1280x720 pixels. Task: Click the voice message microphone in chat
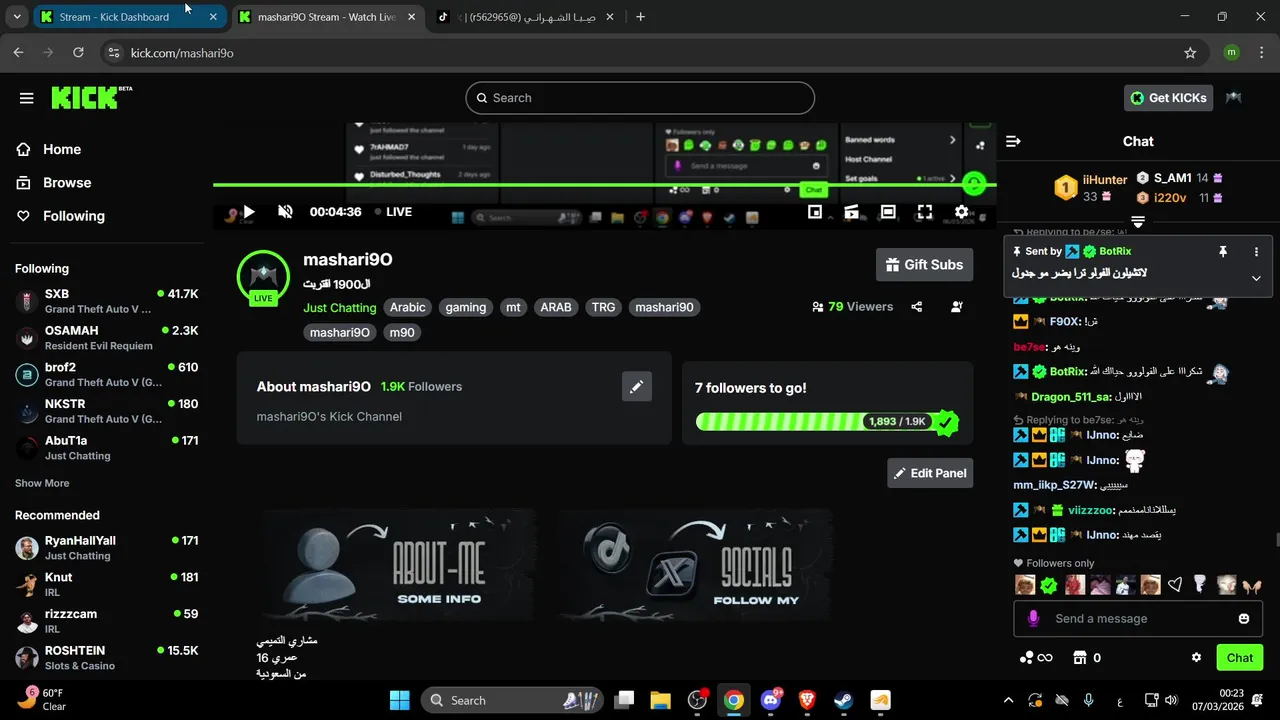pyautogui.click(x=1034, y=619)
